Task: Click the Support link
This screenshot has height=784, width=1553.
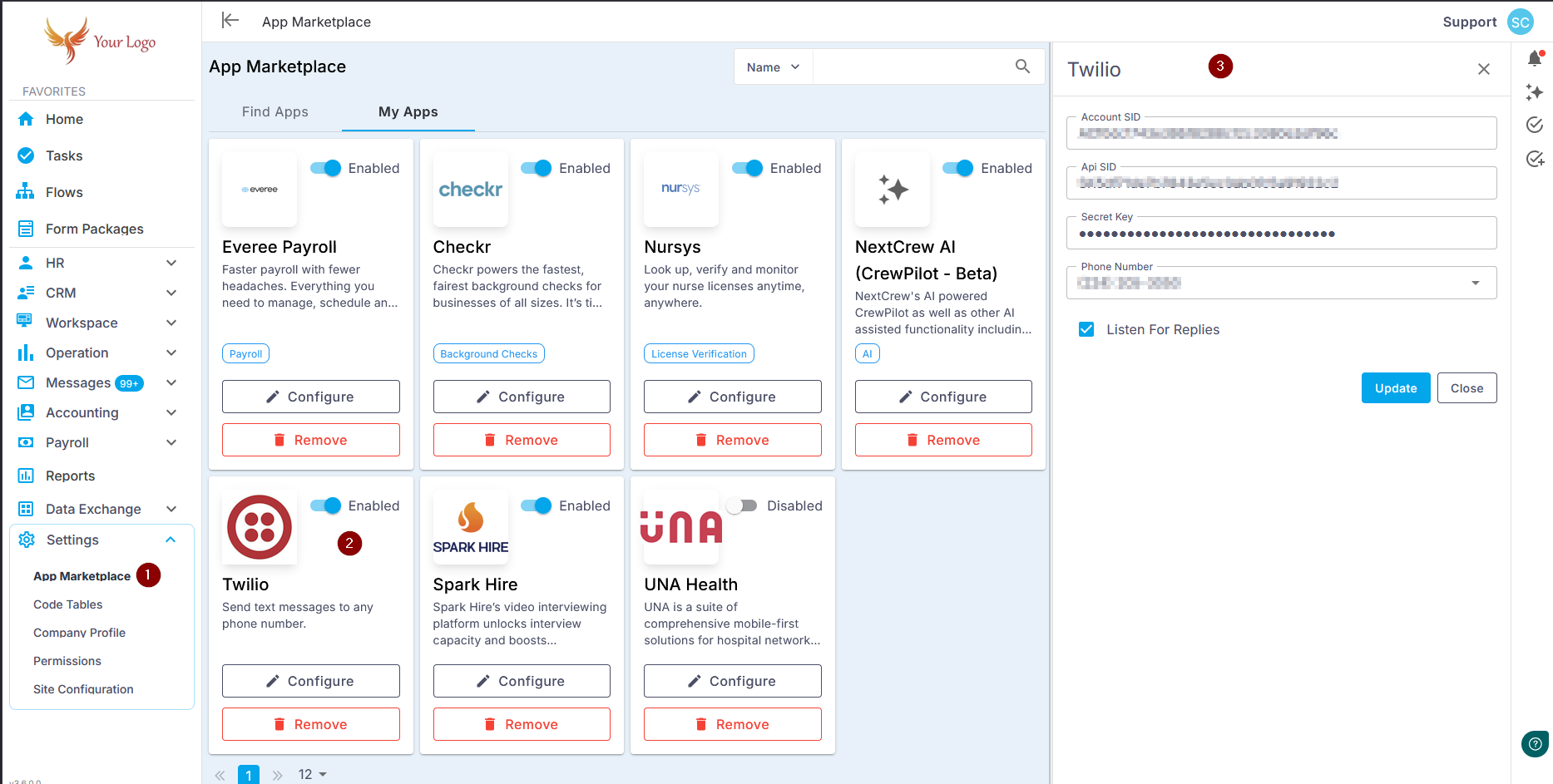Action: point(1469,22)
